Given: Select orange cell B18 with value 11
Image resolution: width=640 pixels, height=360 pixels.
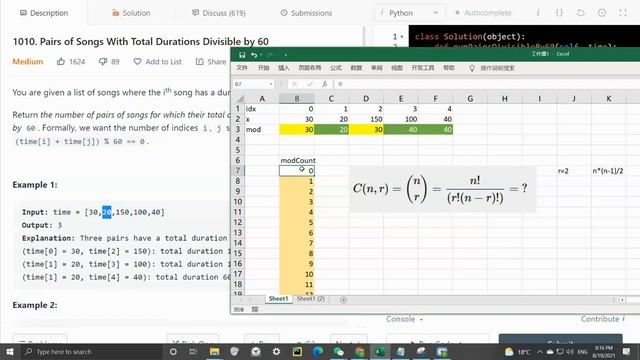Looking at the screenshot, I should tap(297, 284).
